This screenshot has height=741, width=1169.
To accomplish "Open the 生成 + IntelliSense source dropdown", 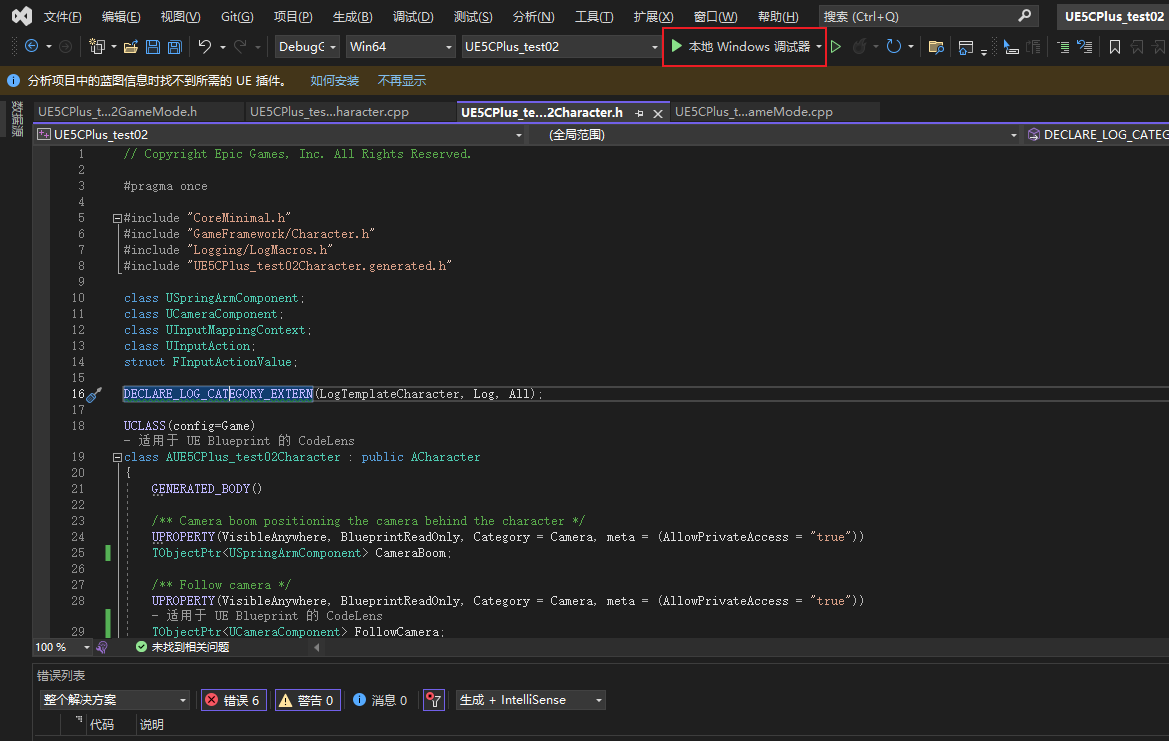I will tap(530, 700).
